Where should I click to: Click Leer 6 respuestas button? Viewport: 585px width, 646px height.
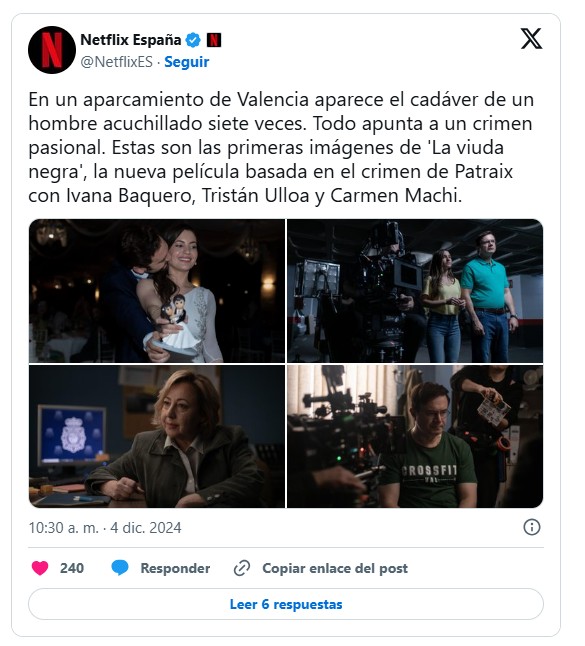point(286,604)
